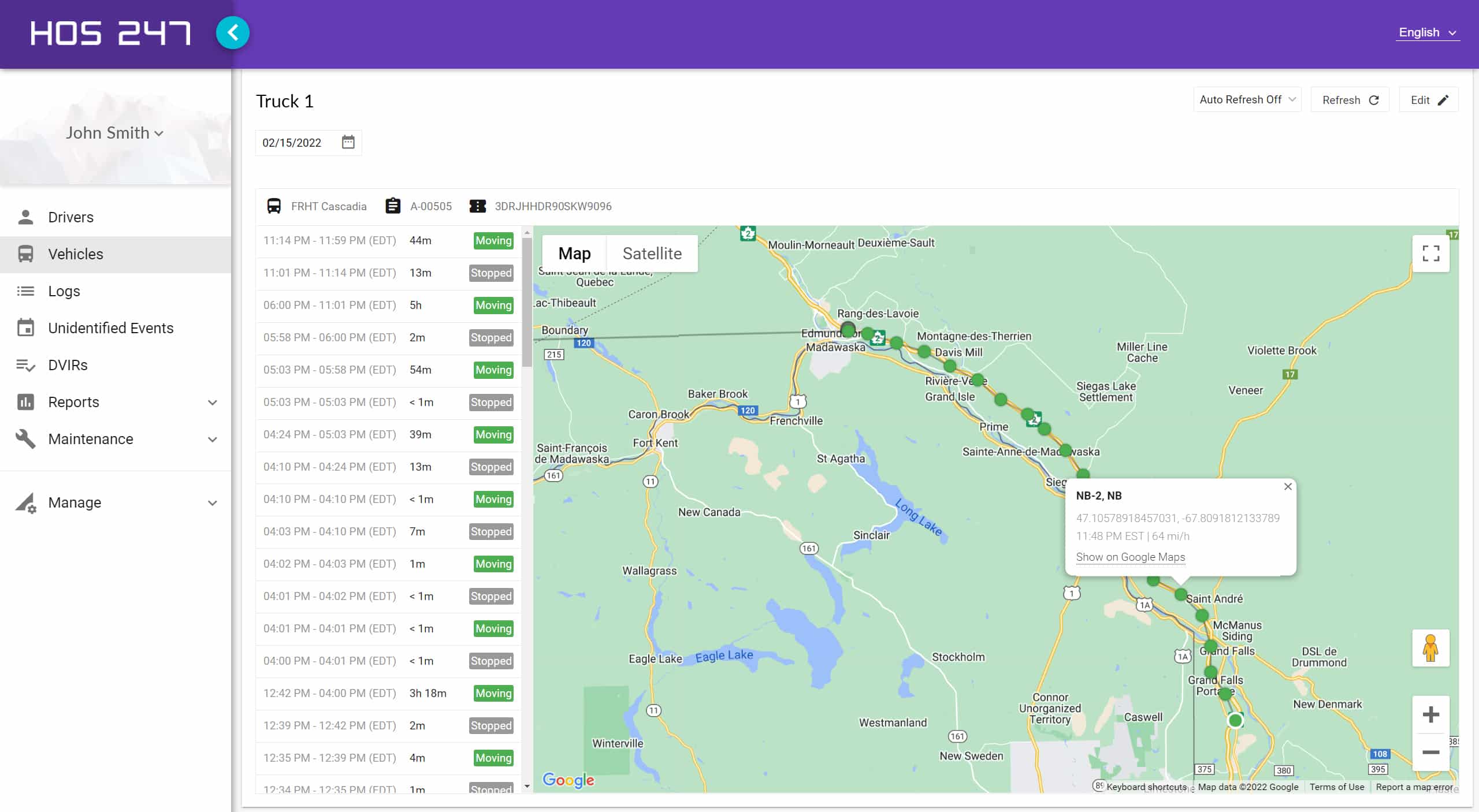The width and height of the screenshot is (1479, 812).
Task: Toggle fullscreen map view
Action: [1430, 253]
